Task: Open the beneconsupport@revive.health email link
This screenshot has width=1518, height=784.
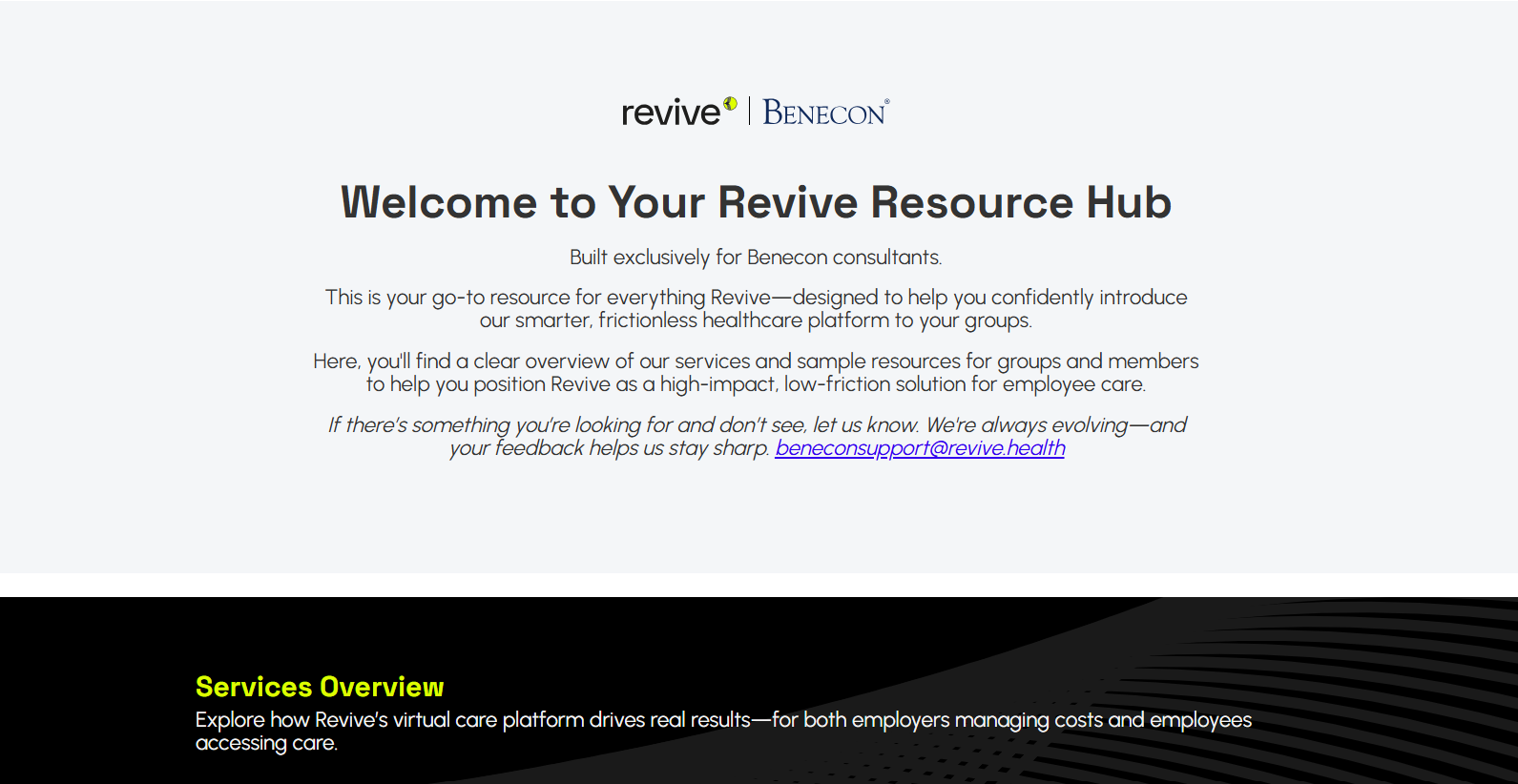Action: [x=920, y=448]
